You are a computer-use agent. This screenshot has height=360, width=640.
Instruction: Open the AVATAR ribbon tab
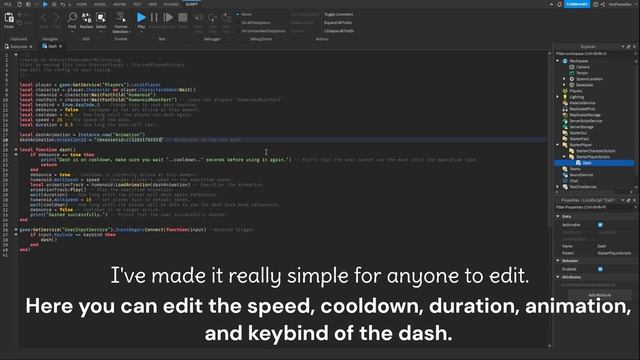(120, 4)
